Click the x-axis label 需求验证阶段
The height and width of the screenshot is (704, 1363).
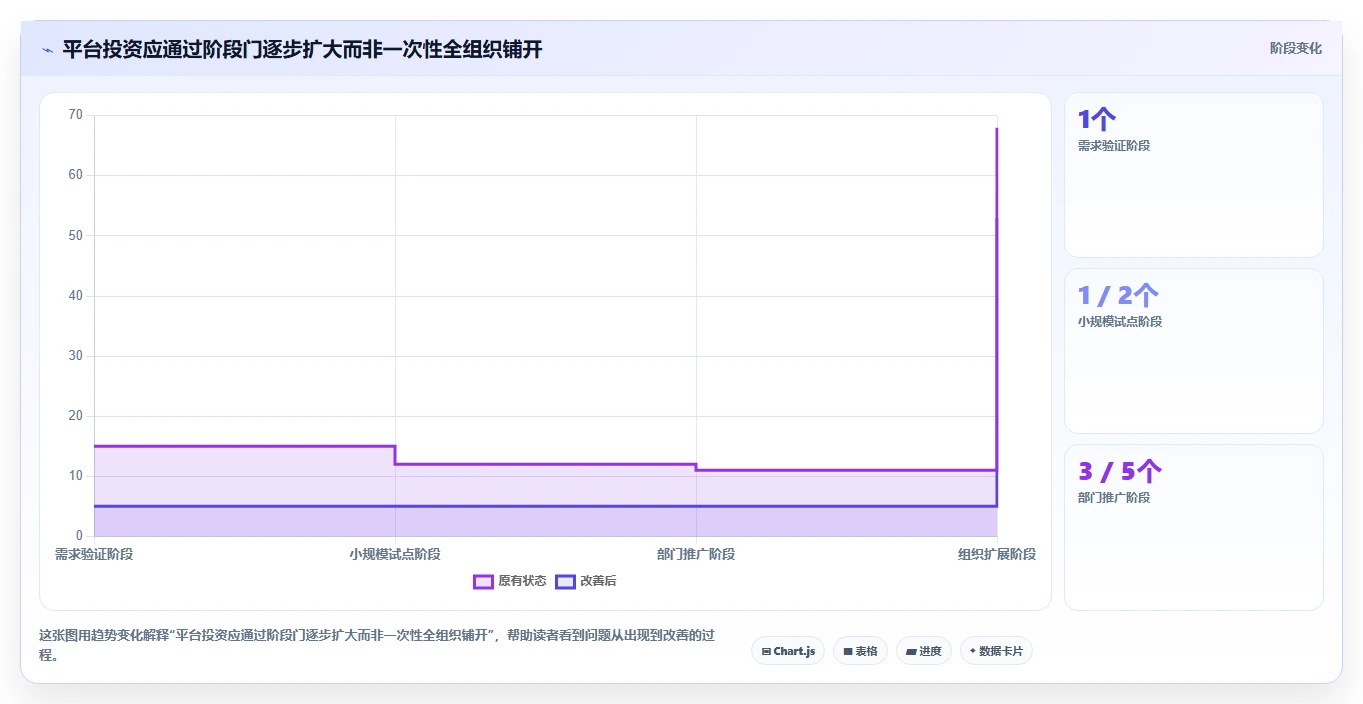tap(94, 554)
